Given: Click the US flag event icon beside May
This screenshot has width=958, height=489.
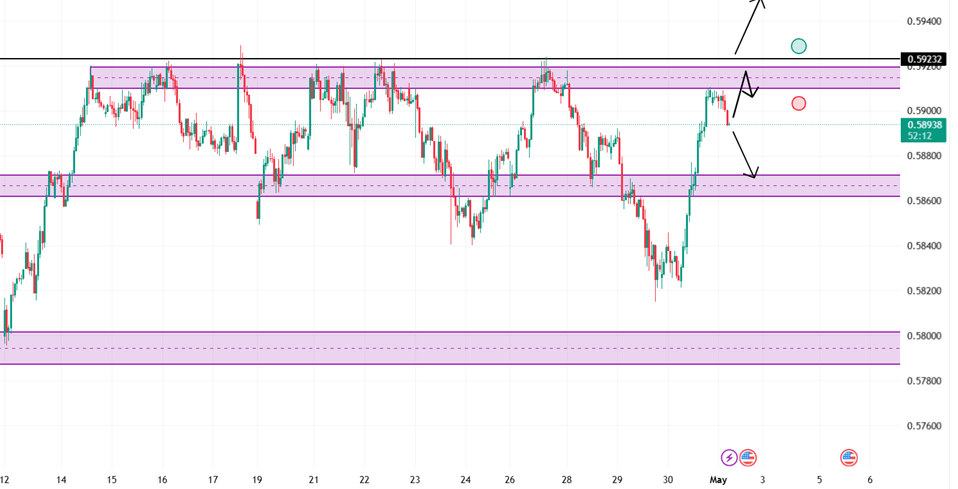Looking at the screenshot, I should (748, 457).
